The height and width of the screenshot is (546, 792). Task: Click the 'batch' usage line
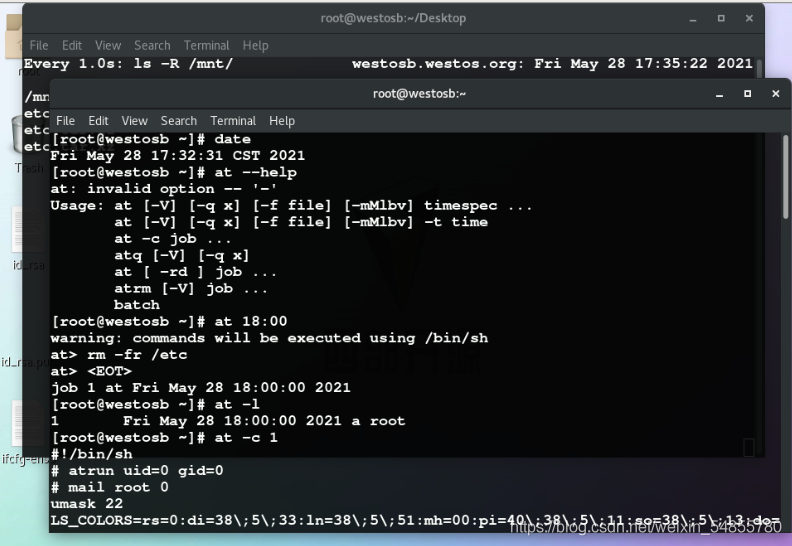point(137,305)
